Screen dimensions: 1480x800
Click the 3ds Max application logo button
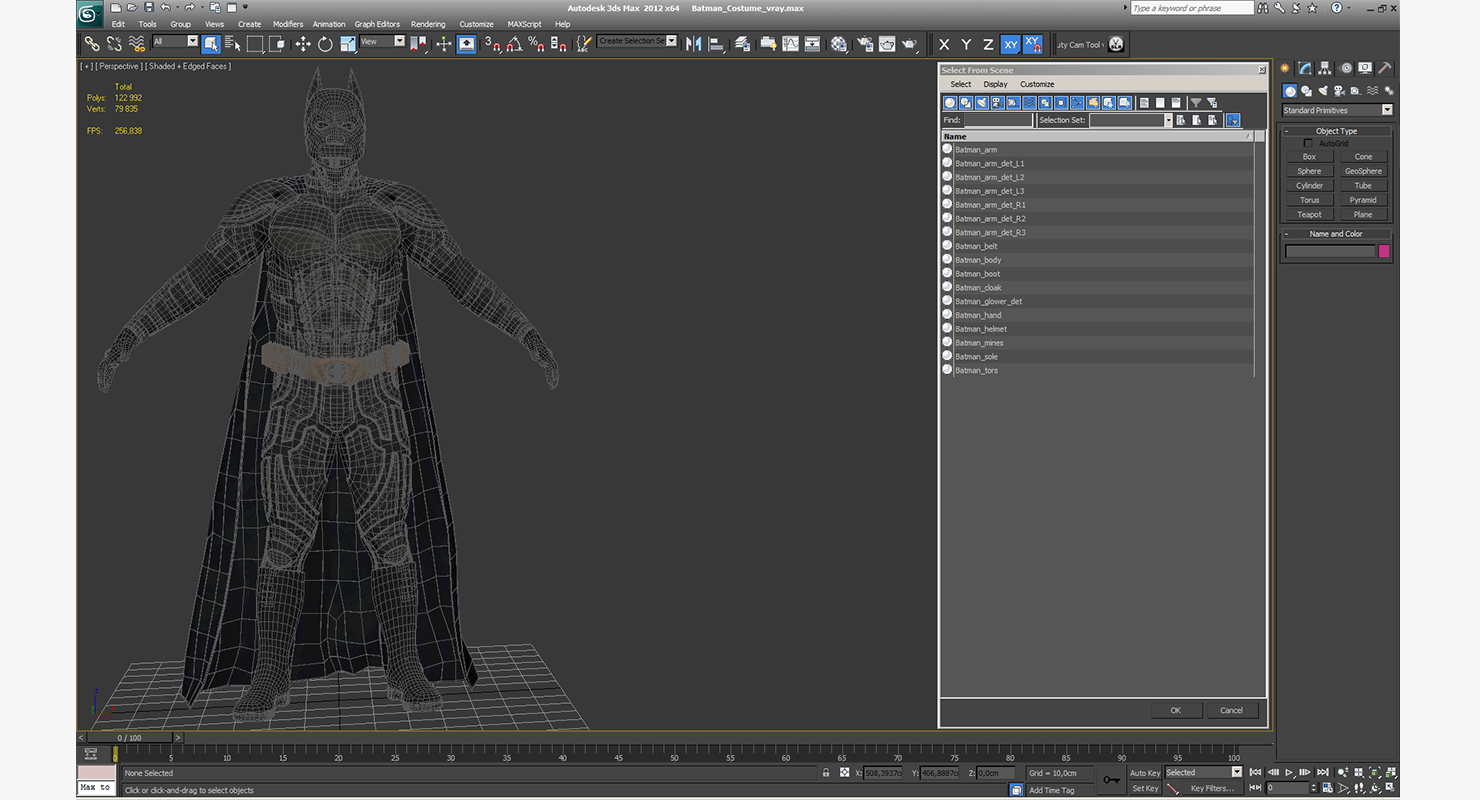click(89, 13)
